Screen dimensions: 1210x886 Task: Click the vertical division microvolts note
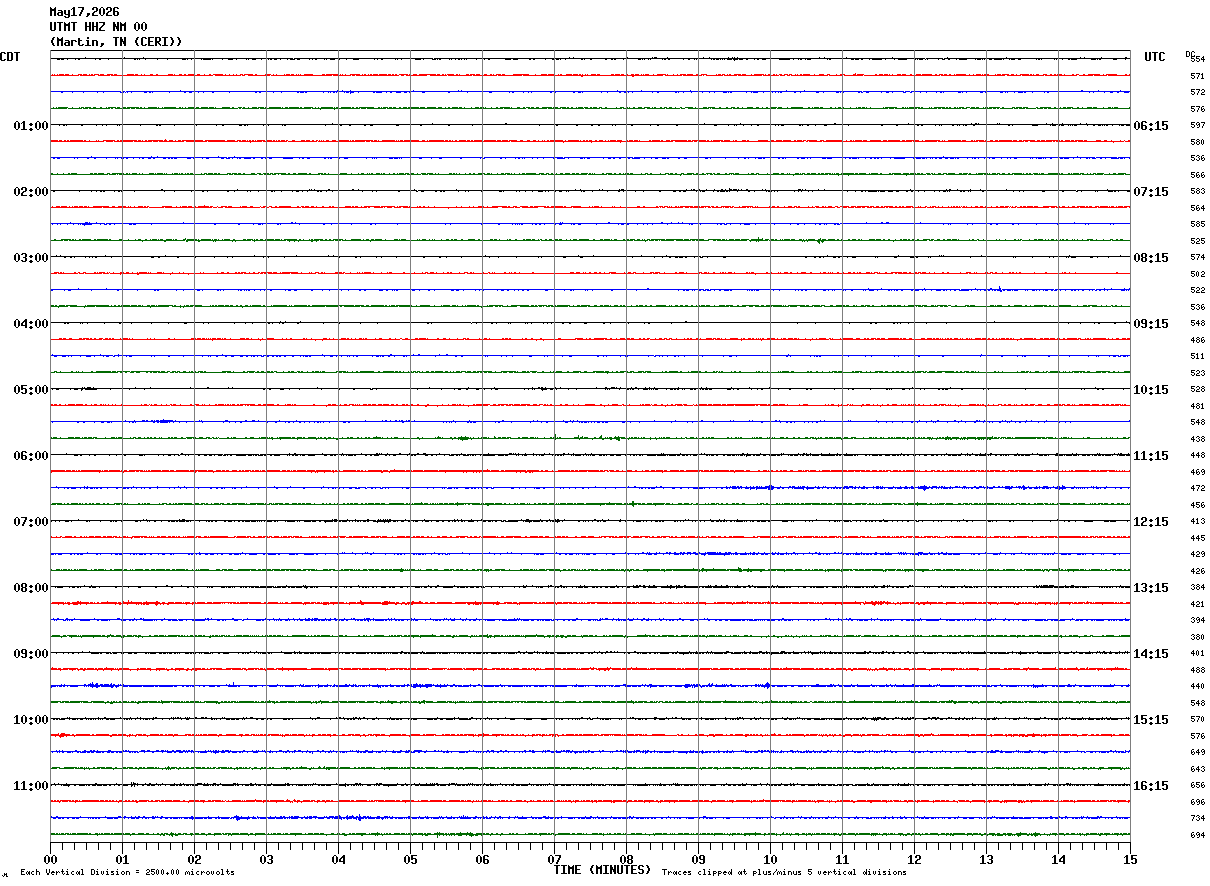pyautogui.click(x=127, y=873)
